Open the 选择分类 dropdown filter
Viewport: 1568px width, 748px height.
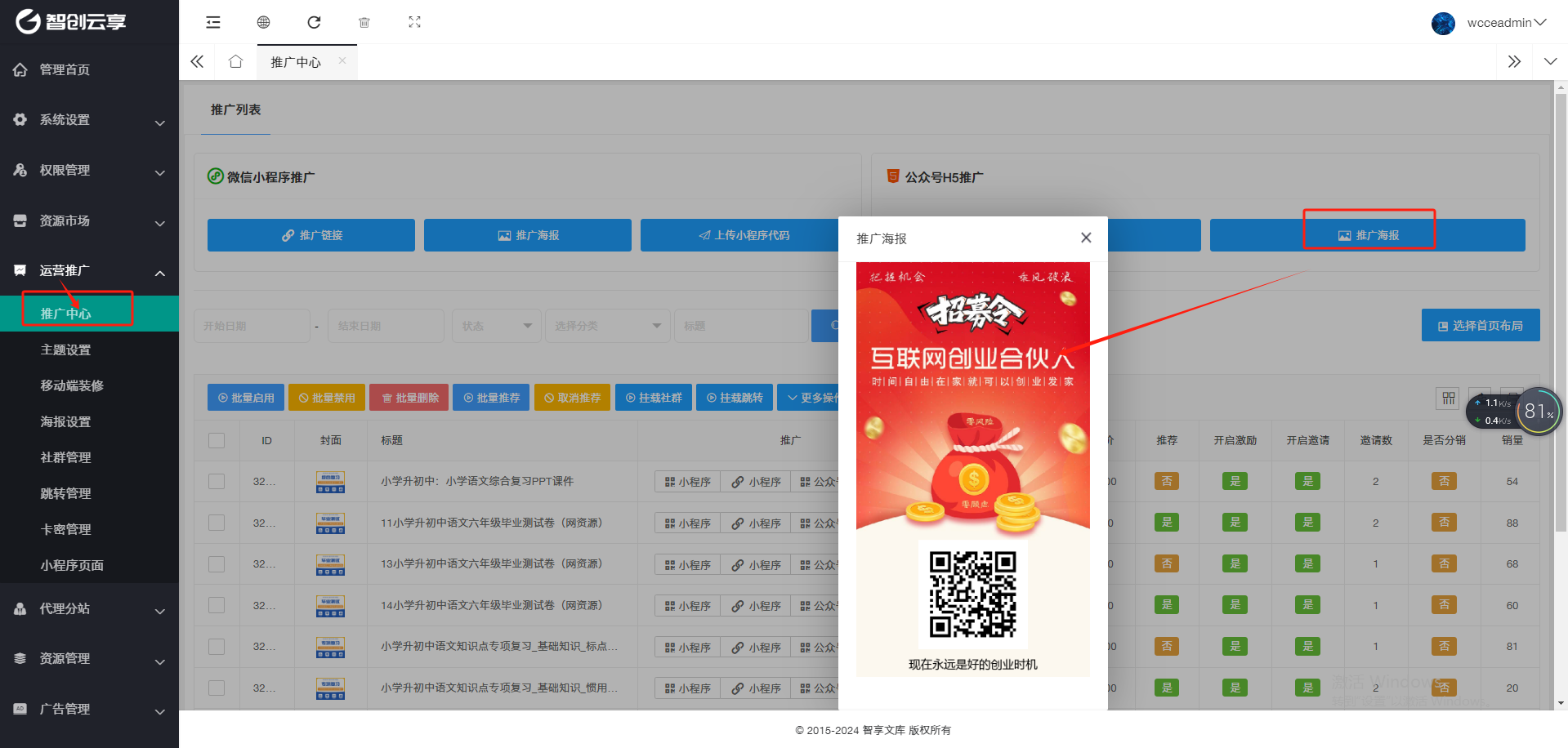[608, 326]
